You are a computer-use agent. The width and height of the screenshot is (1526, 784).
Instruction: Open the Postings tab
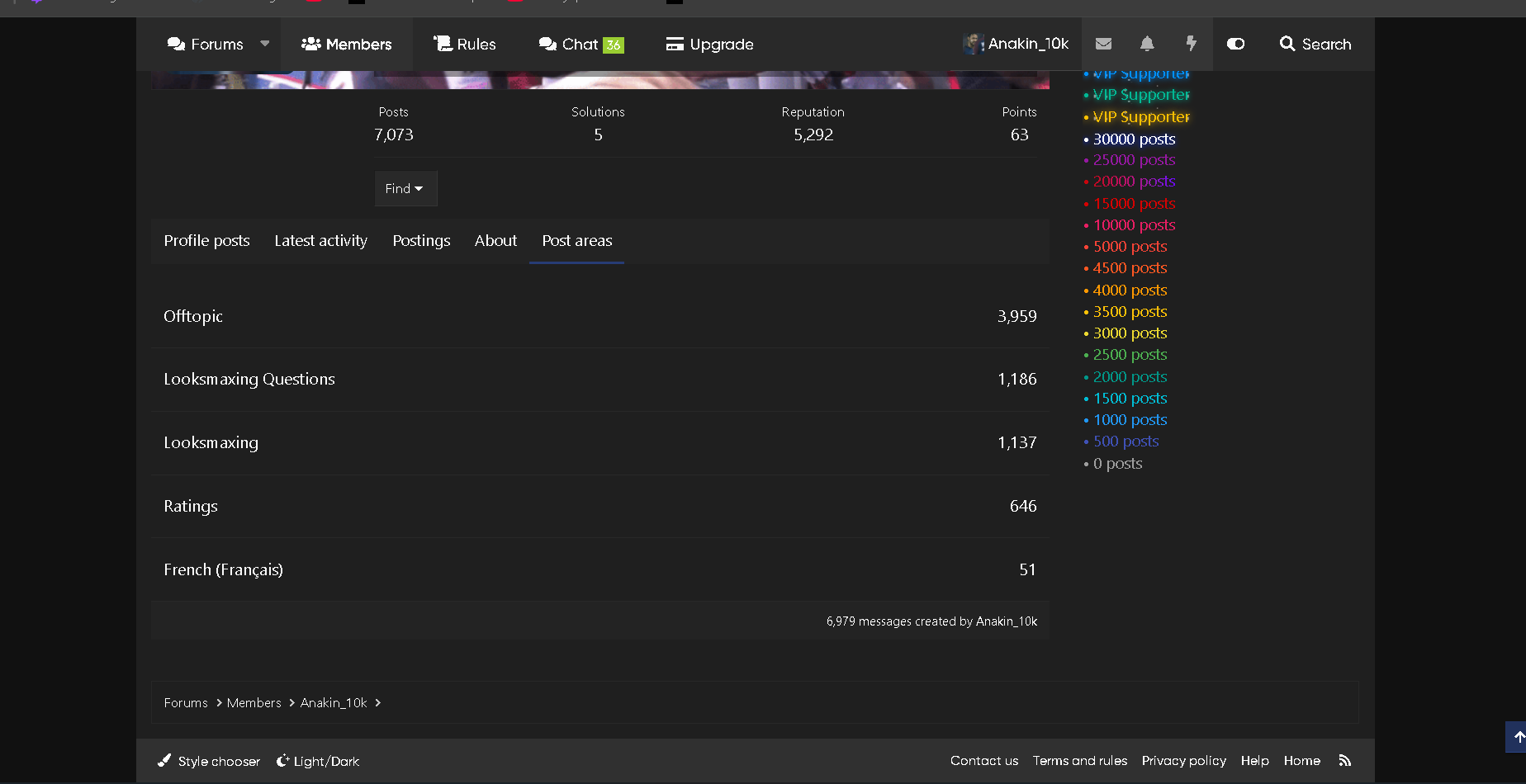[421, 240]
